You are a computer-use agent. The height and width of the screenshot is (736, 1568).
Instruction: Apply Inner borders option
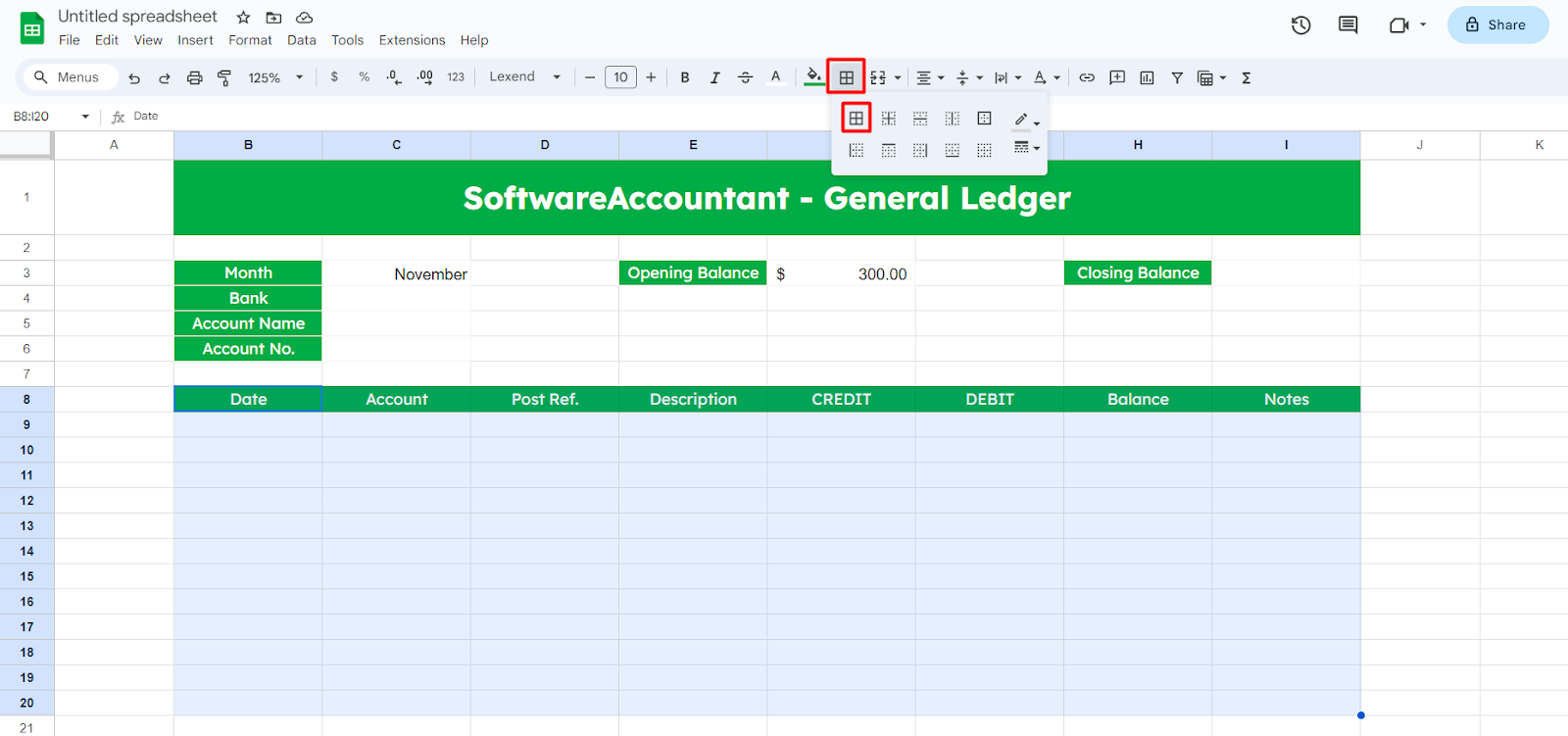[889, 119]
